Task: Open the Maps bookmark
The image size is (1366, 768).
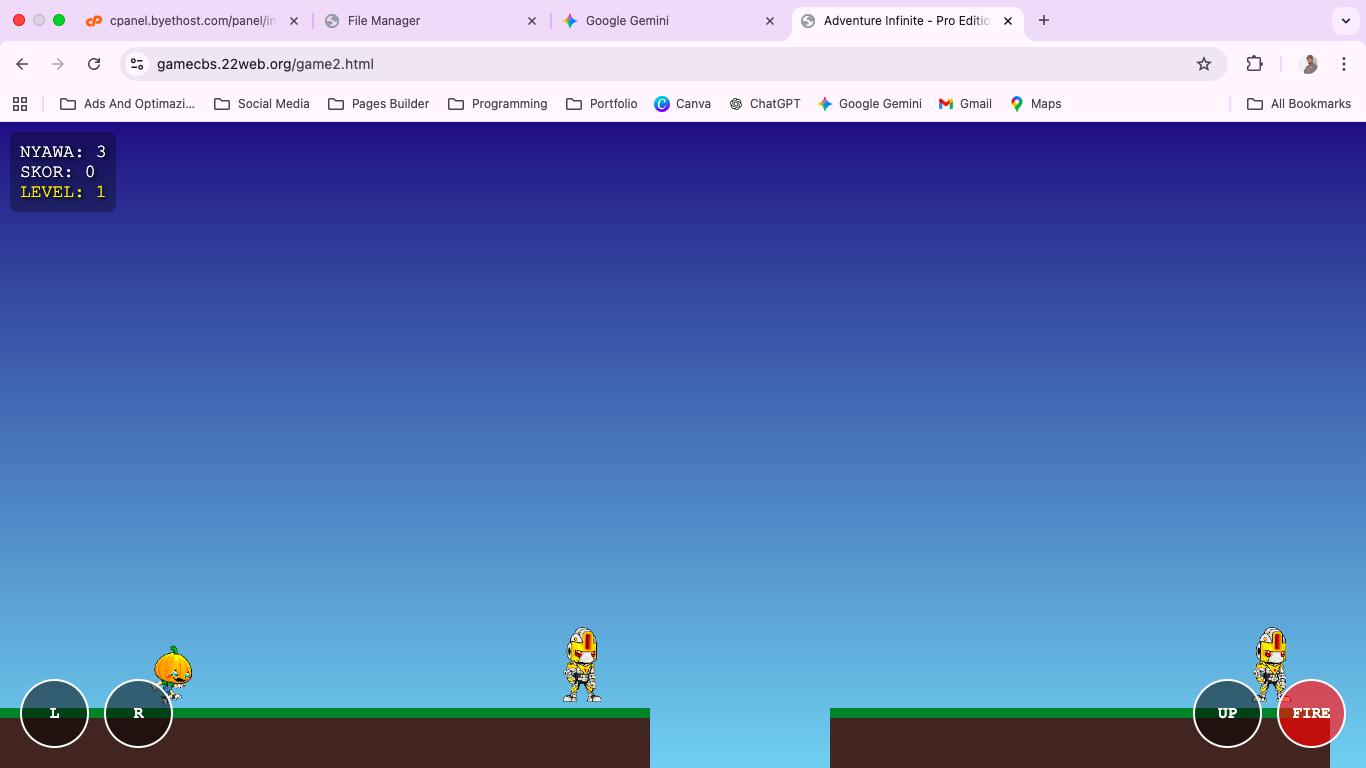Action: (1035, 103)
